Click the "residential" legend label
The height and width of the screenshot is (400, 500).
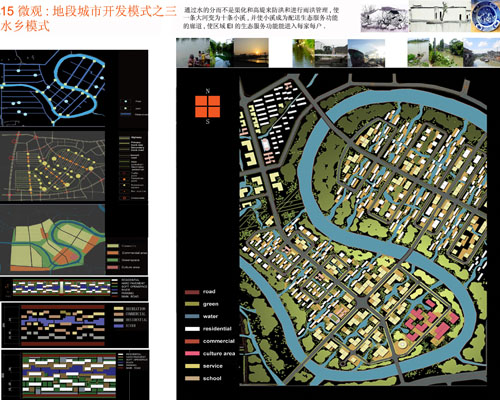[x=217, y=329]
